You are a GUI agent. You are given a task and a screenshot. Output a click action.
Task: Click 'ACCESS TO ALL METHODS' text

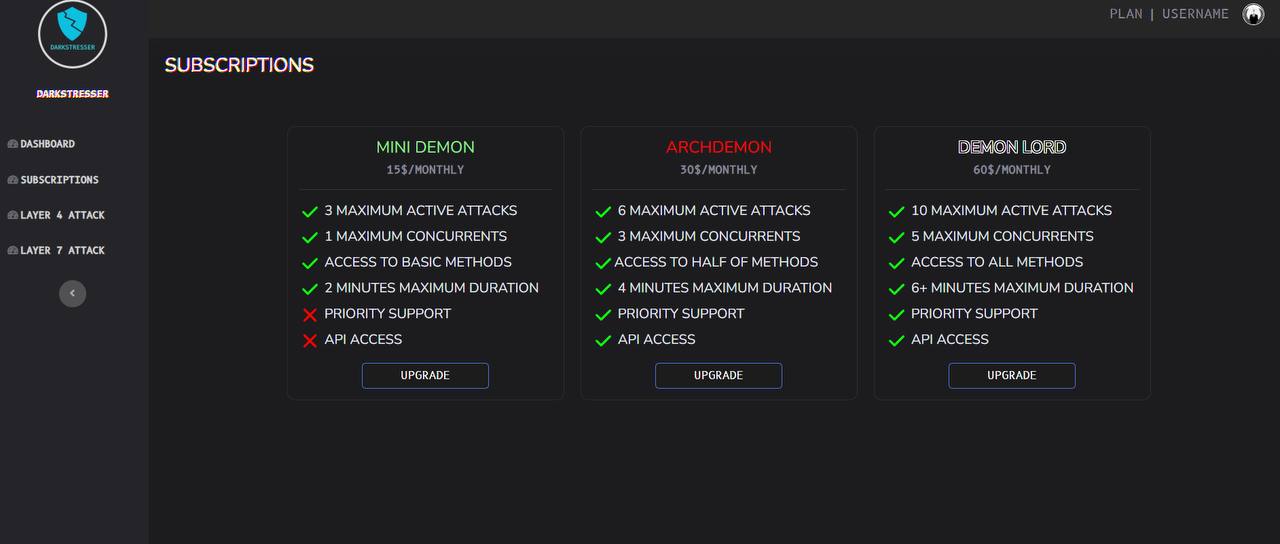(997, 262)
